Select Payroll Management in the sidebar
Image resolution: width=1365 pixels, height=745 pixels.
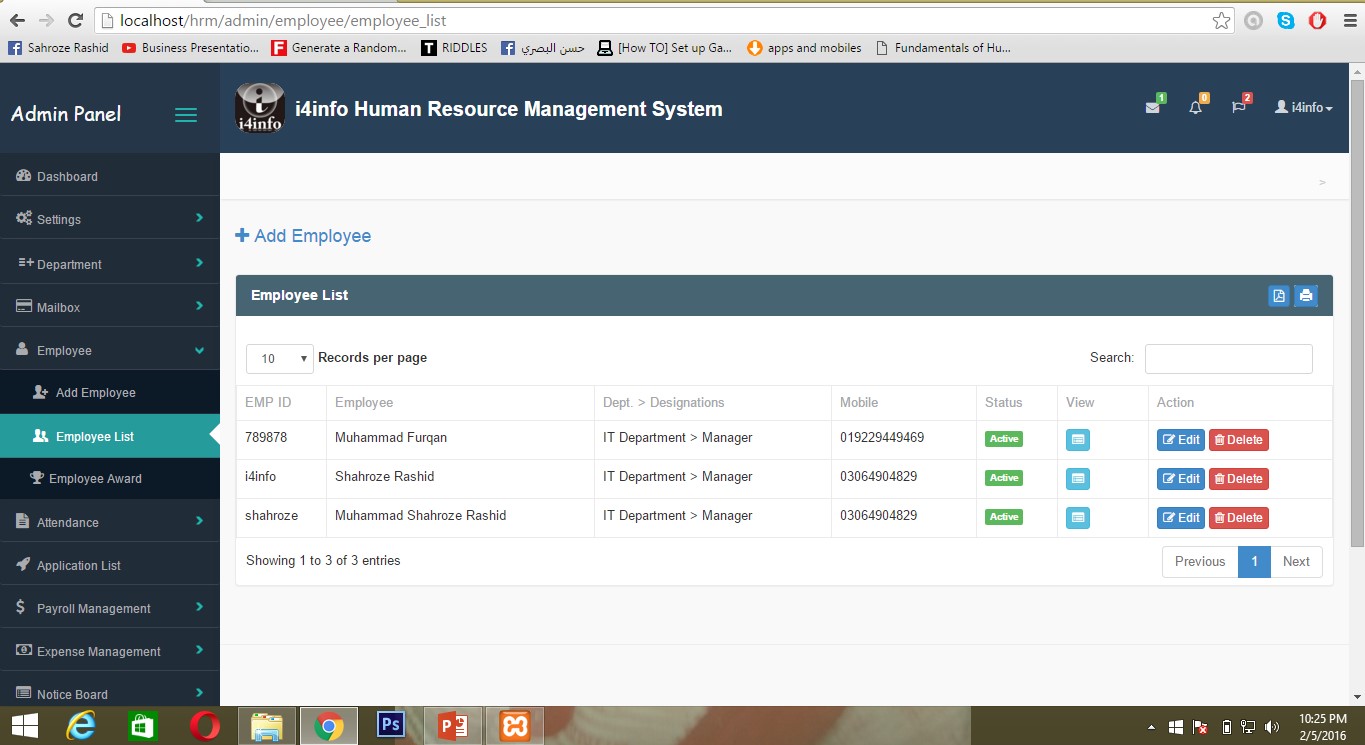tap(95, 607)
